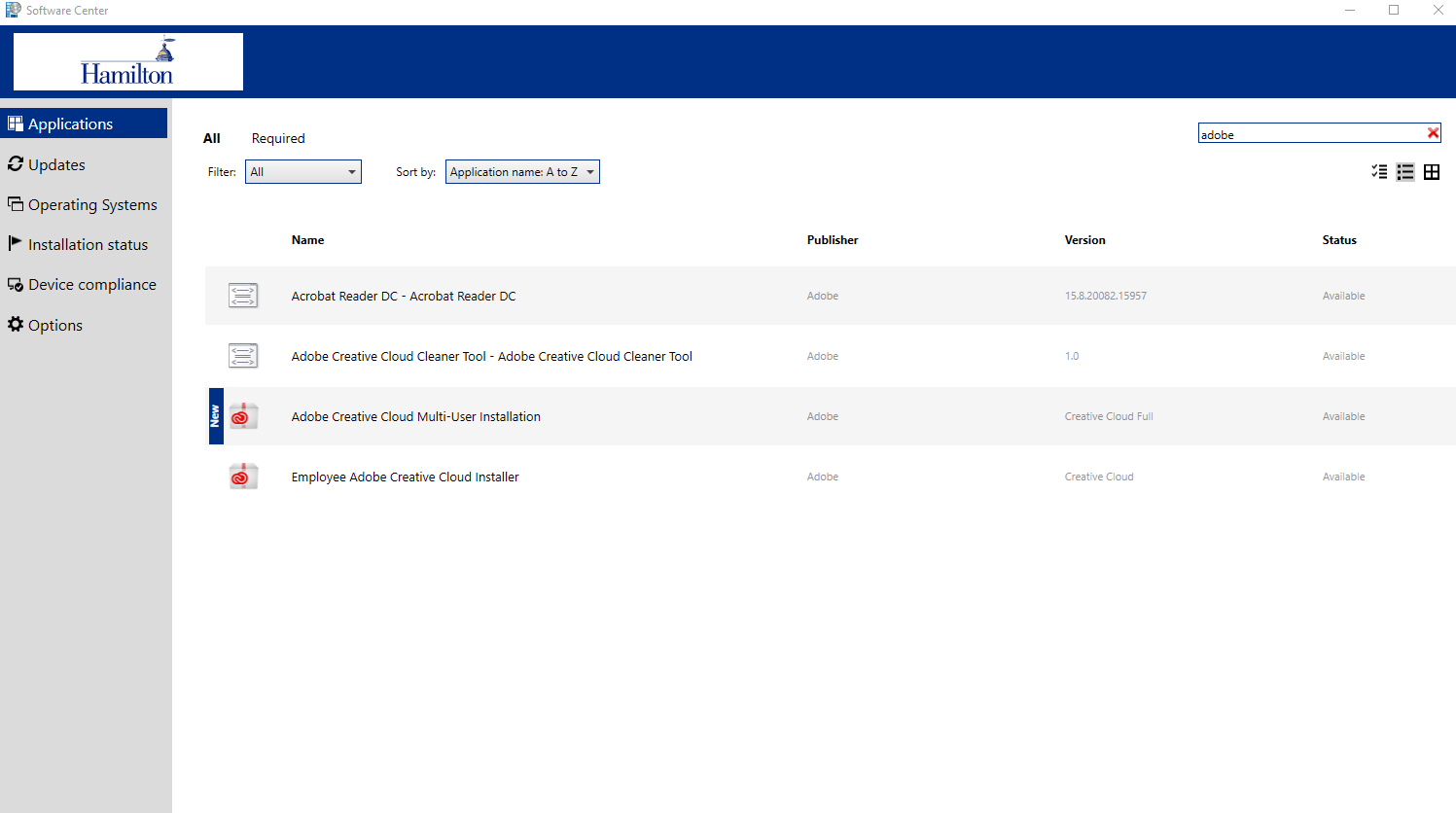This screenshot has height=813, width=1456.
Task: Close the Software Center window
Action: tap(1438, 10)
